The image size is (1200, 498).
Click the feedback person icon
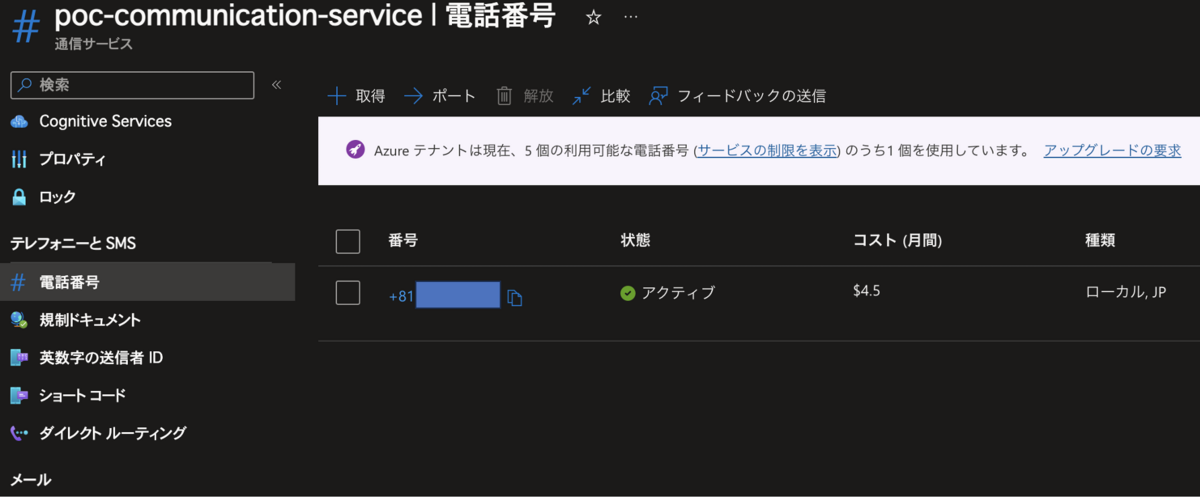[x=658, y=96]
